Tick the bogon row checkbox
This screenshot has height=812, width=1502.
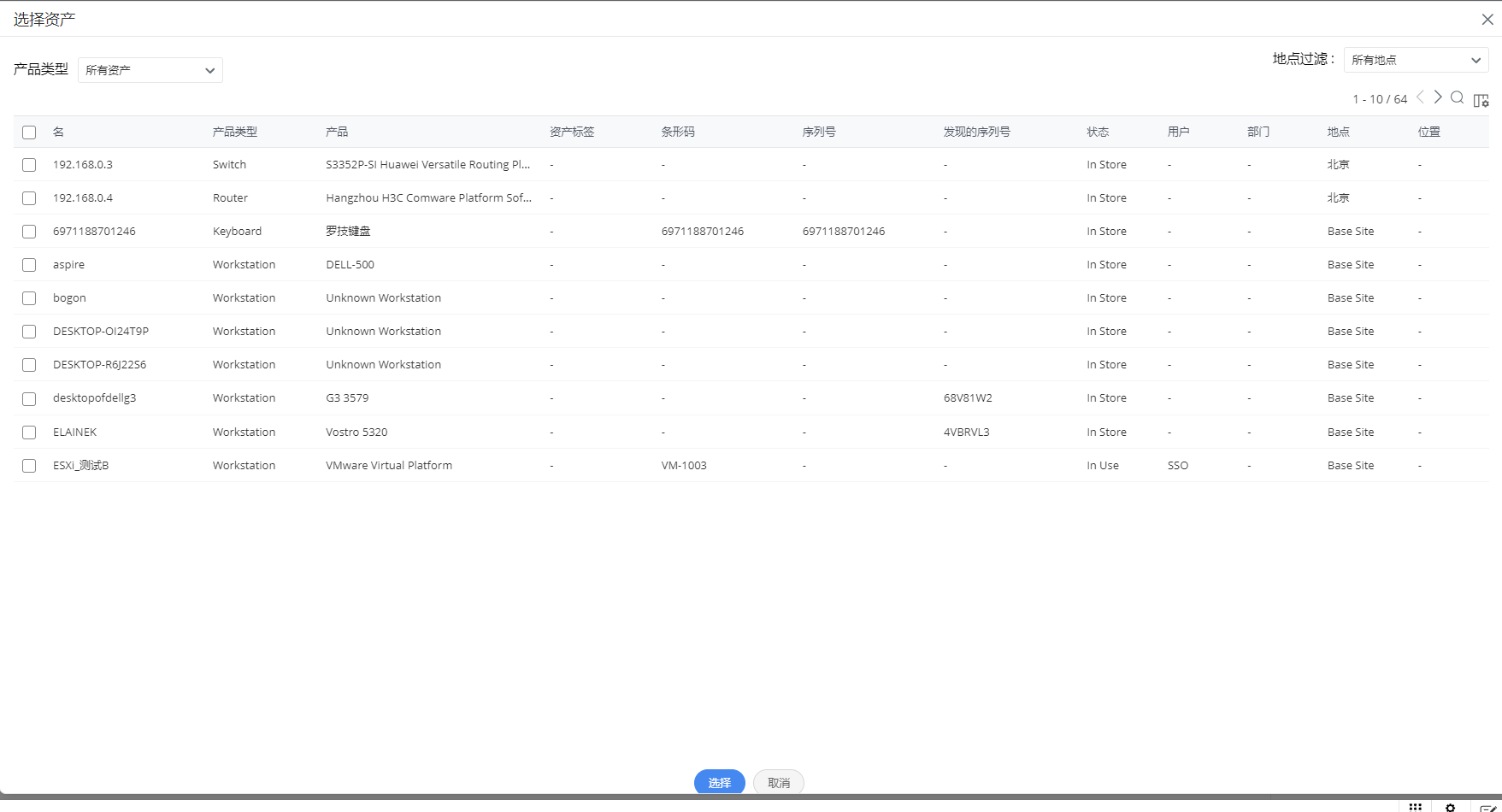click(29, 298)
